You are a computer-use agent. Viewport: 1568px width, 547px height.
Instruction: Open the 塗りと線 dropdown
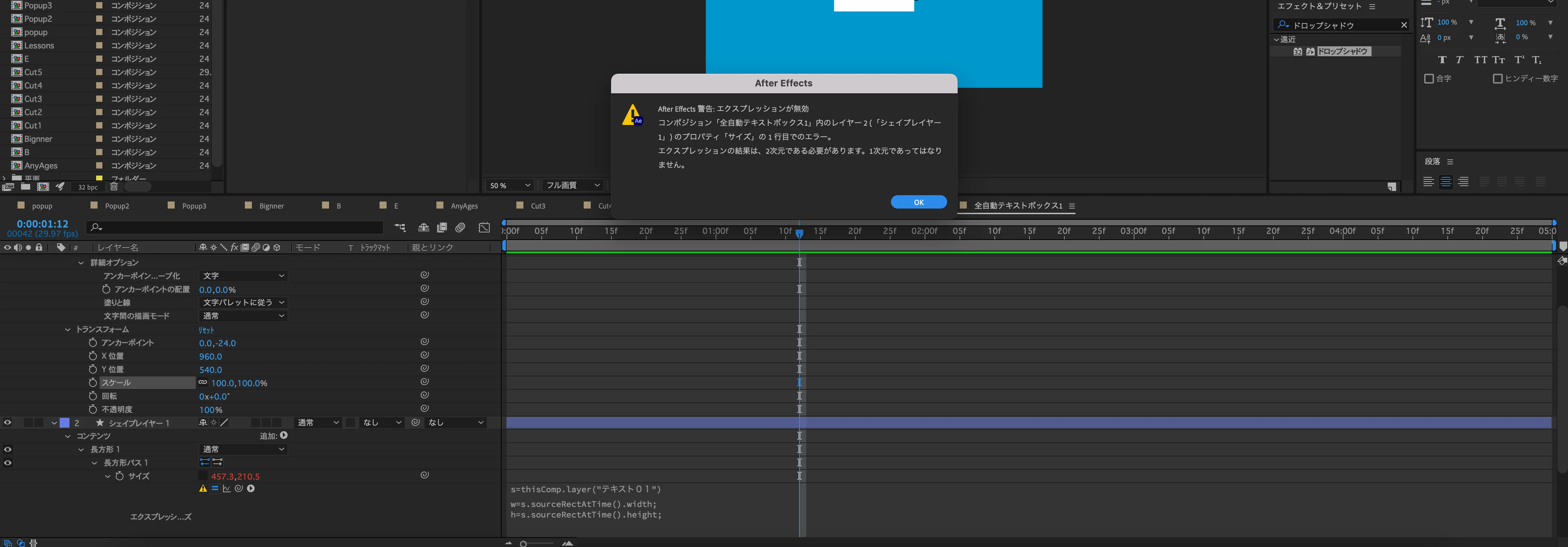pyautogui.click(x=243, y=303)
